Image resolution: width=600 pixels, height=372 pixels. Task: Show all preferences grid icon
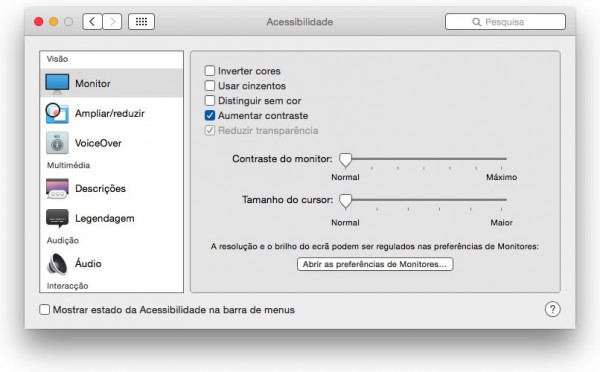pos(141,22)
